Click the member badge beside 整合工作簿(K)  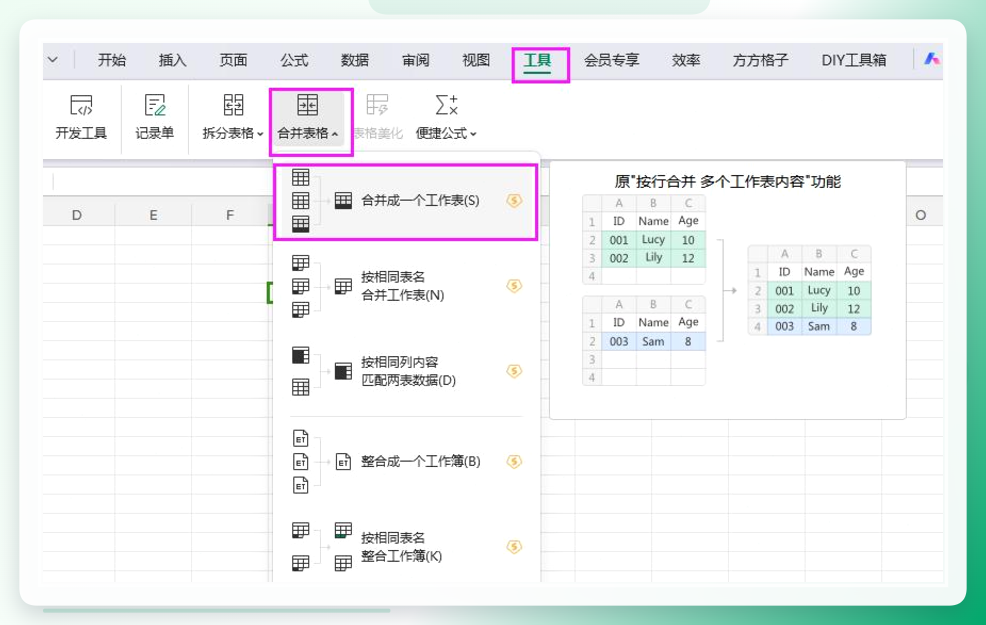514,547
